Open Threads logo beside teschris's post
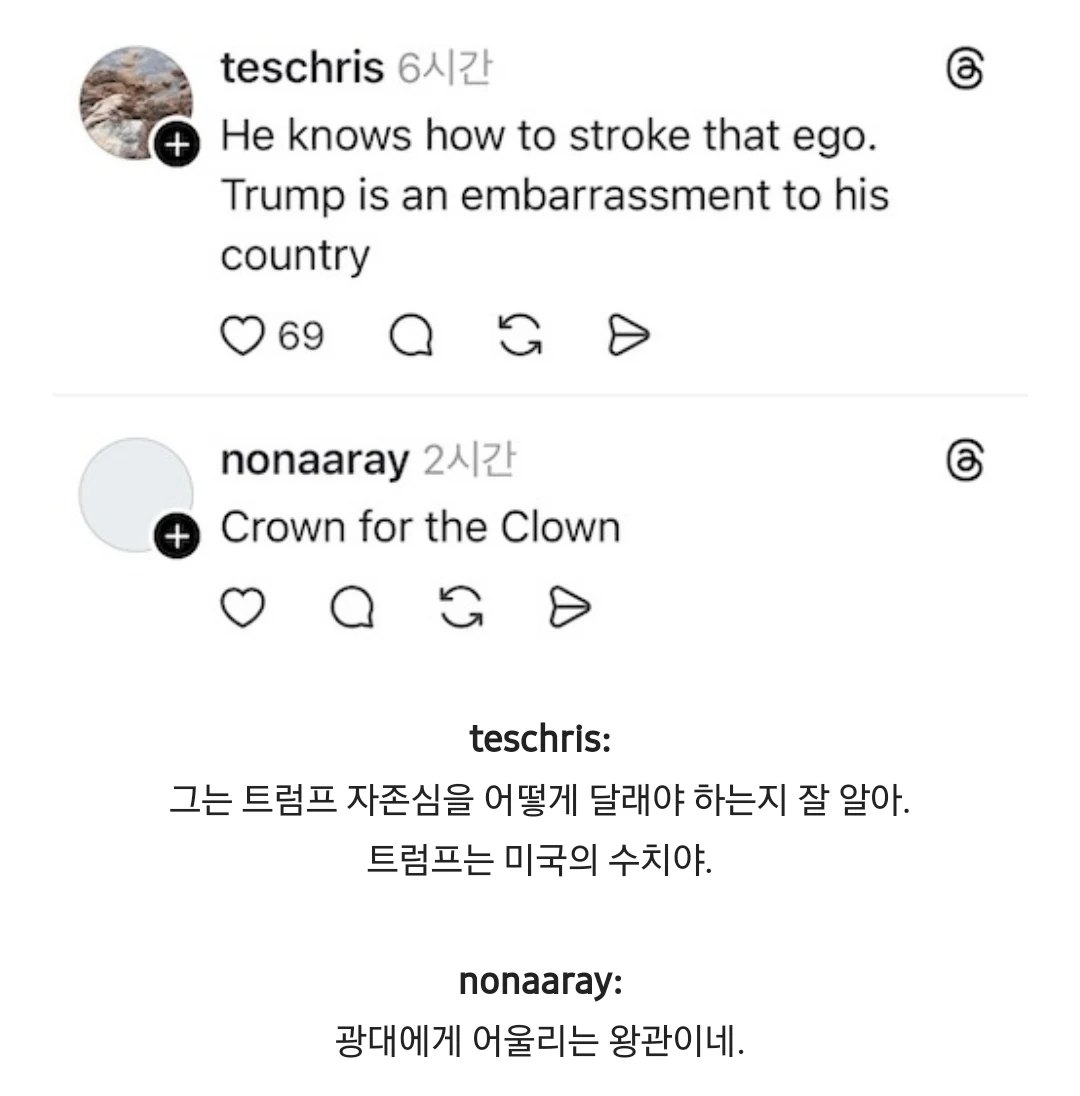 (965, 71)
